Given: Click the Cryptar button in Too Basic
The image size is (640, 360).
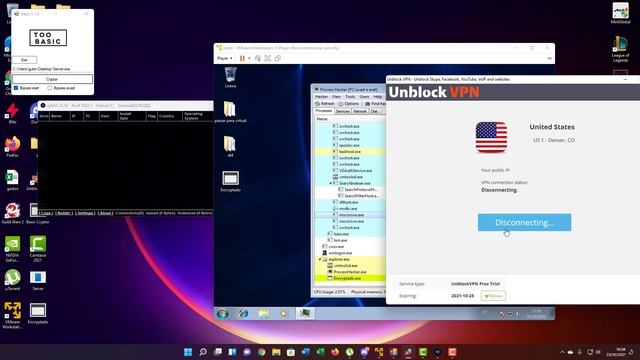Looking at the screenshot, I should tap(52, 79).
